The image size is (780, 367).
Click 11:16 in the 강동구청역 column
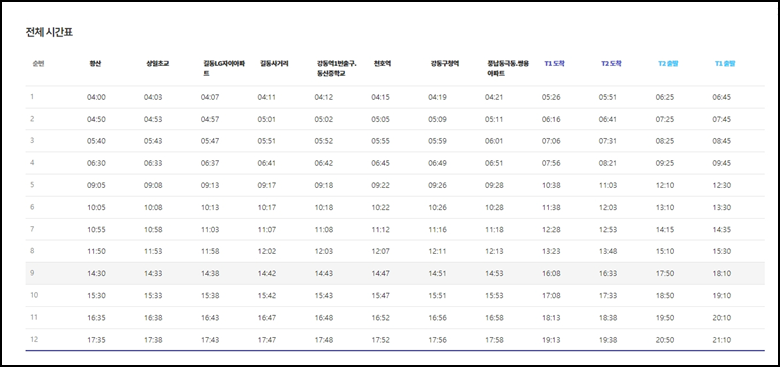pos(437,230)
